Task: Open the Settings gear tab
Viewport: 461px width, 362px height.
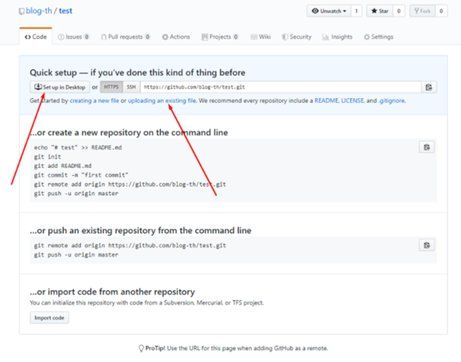Action: click(x=379, y=37)
